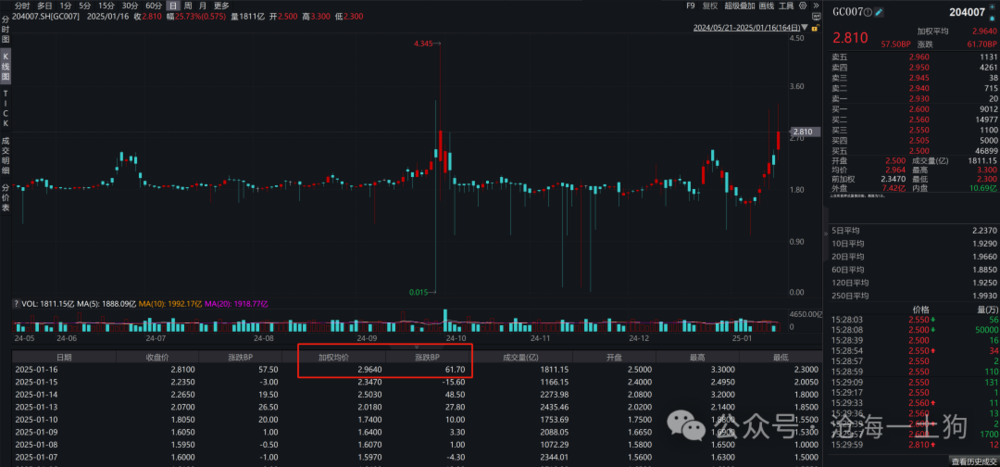1000x467 pixels.
Task: Open the 工具 tools menu
Action: click(787, 6)
